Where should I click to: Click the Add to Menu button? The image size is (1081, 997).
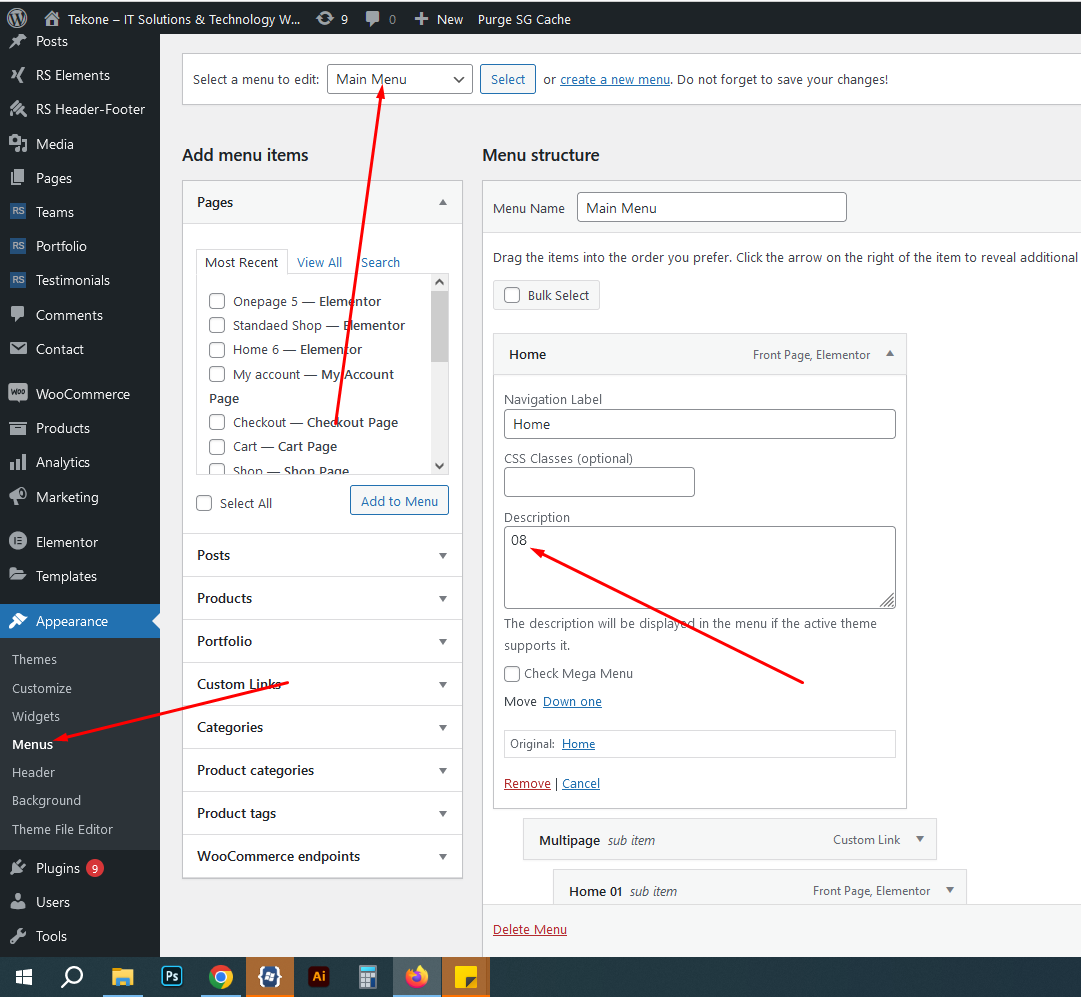[399, 501]
